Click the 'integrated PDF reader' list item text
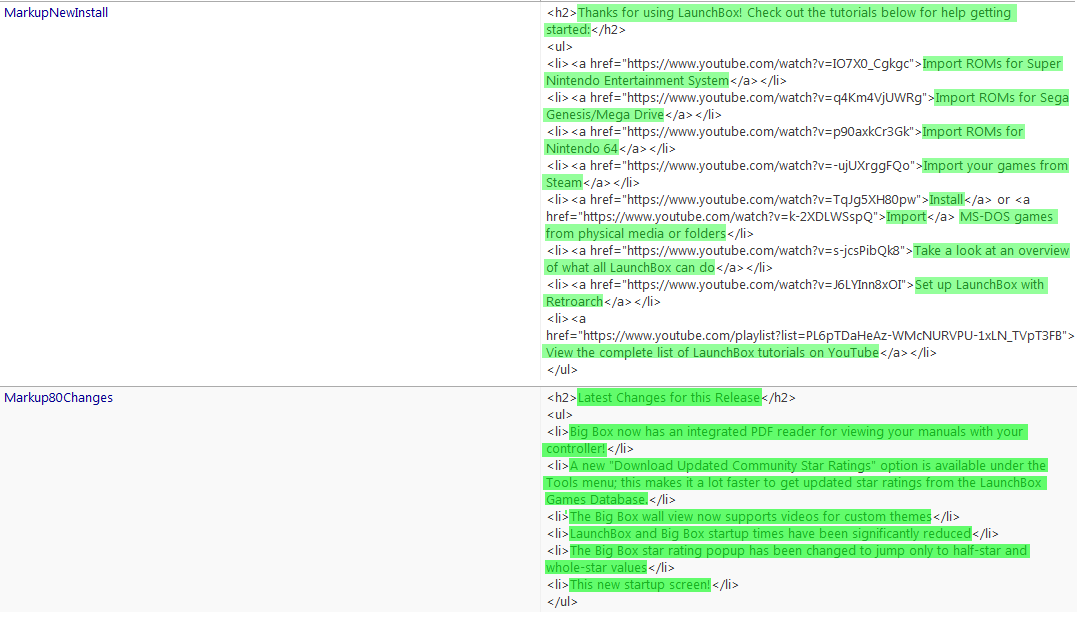The image size is (1079, 619). (x=785, y=440)
